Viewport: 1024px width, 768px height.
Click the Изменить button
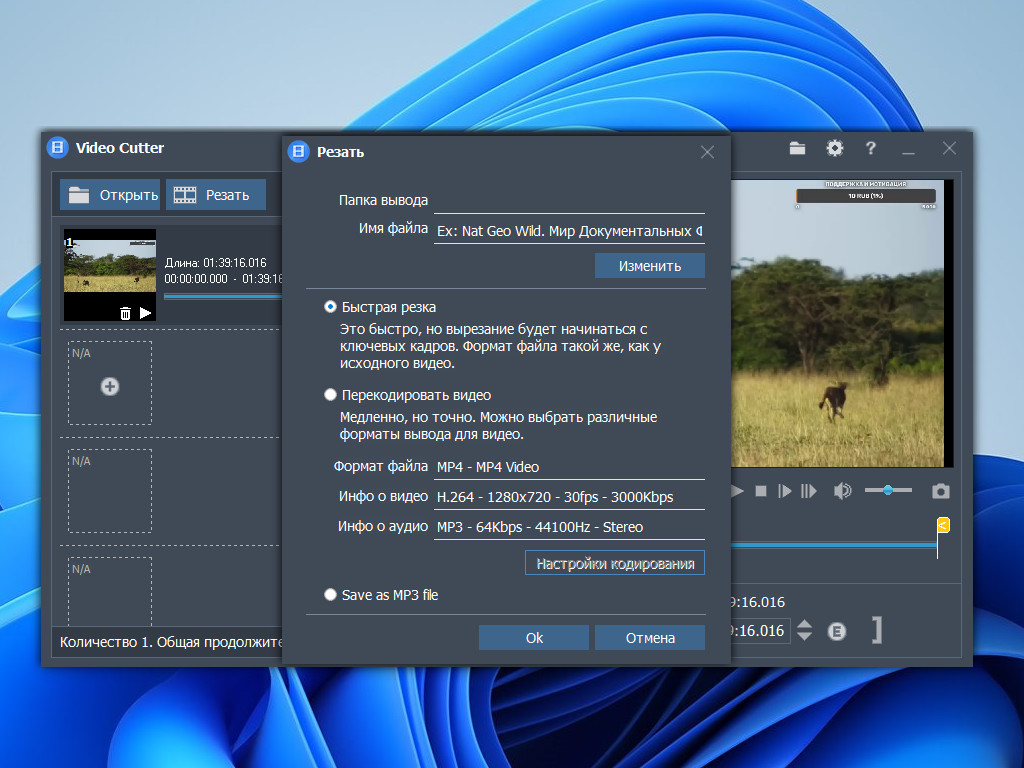click(x=650, y=266)
